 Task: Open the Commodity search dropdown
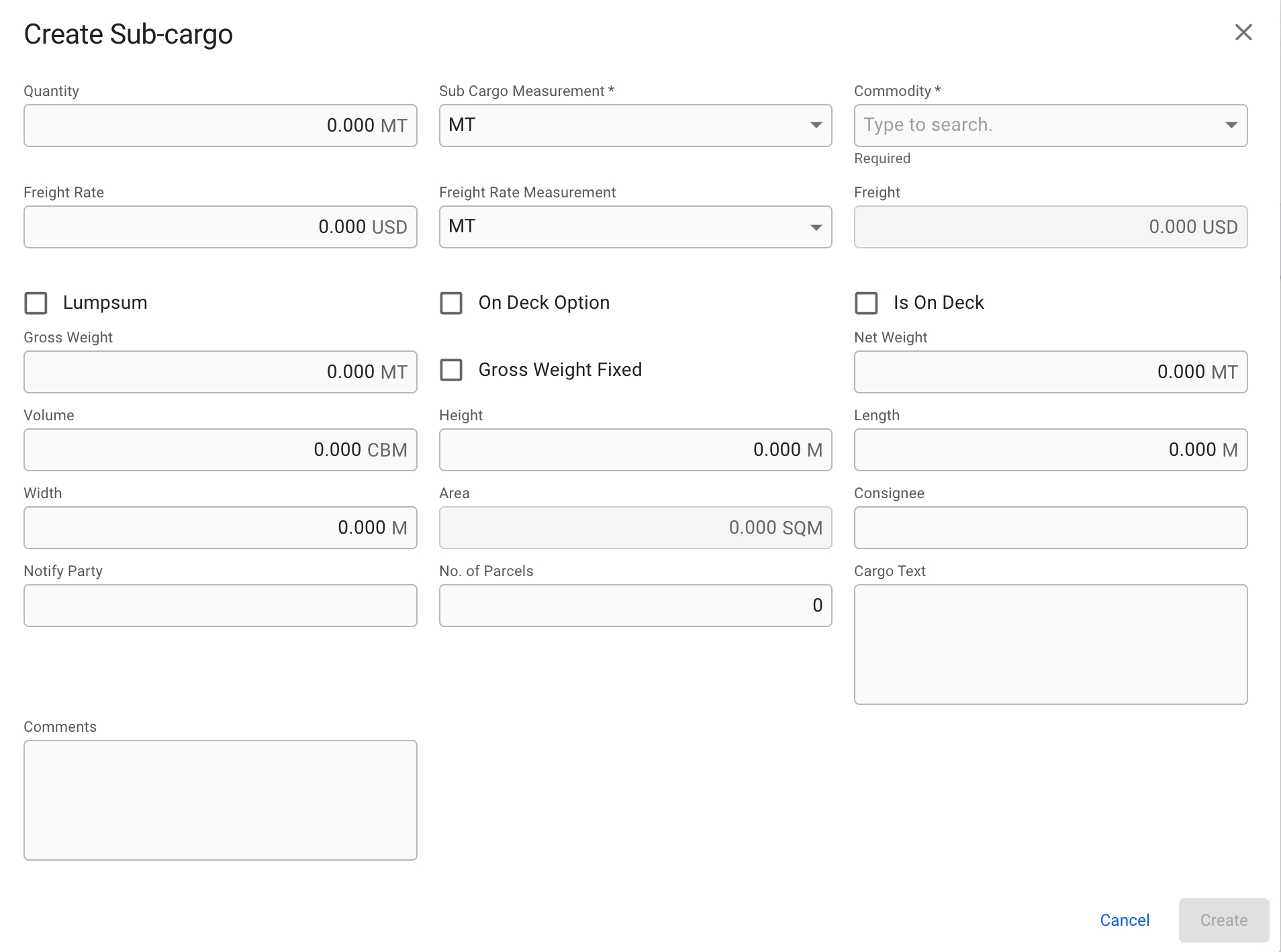tap(1050, 126)
